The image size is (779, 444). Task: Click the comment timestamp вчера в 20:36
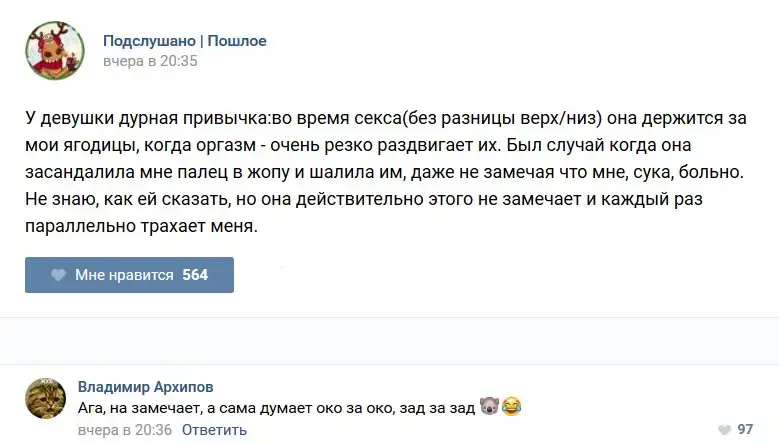(125, 430)
